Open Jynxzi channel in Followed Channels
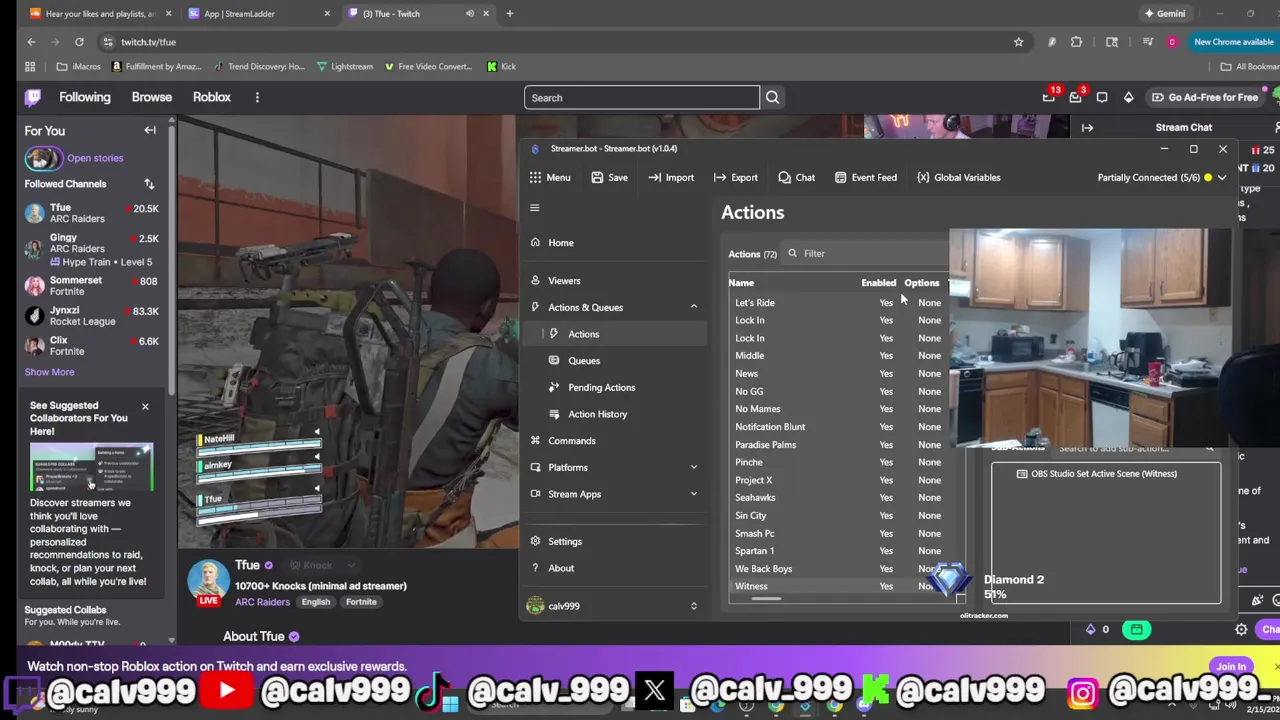This screenshot has width=1280, height=720. [91, 316]
